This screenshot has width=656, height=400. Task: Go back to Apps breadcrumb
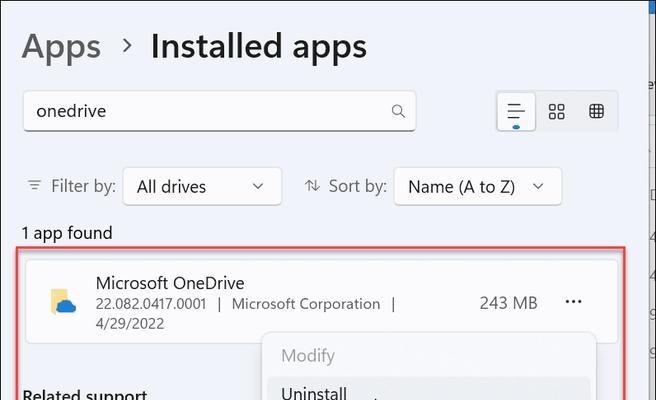pyautogui.click(x=62, y=47)
